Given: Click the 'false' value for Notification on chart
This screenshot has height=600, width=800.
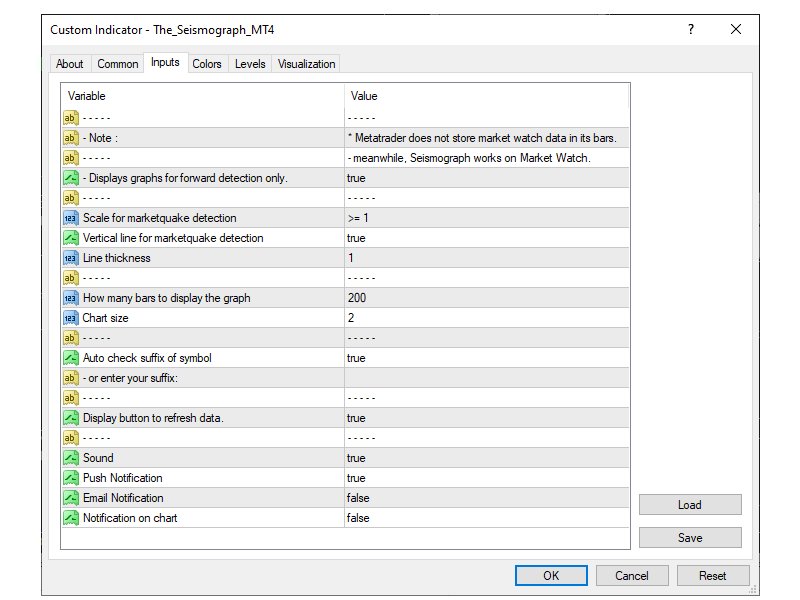Looking at the screenshot, I should [x=358, y=518].
